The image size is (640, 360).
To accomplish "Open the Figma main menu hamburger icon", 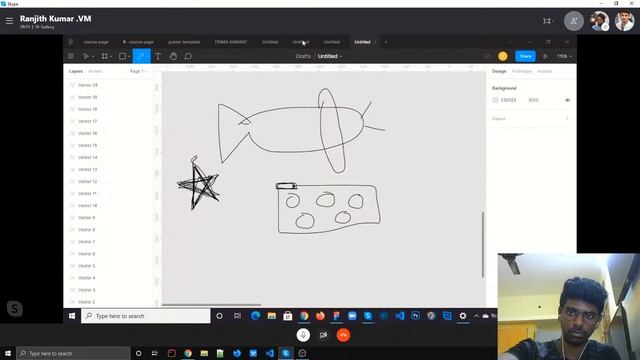I will tap(71, 56).
